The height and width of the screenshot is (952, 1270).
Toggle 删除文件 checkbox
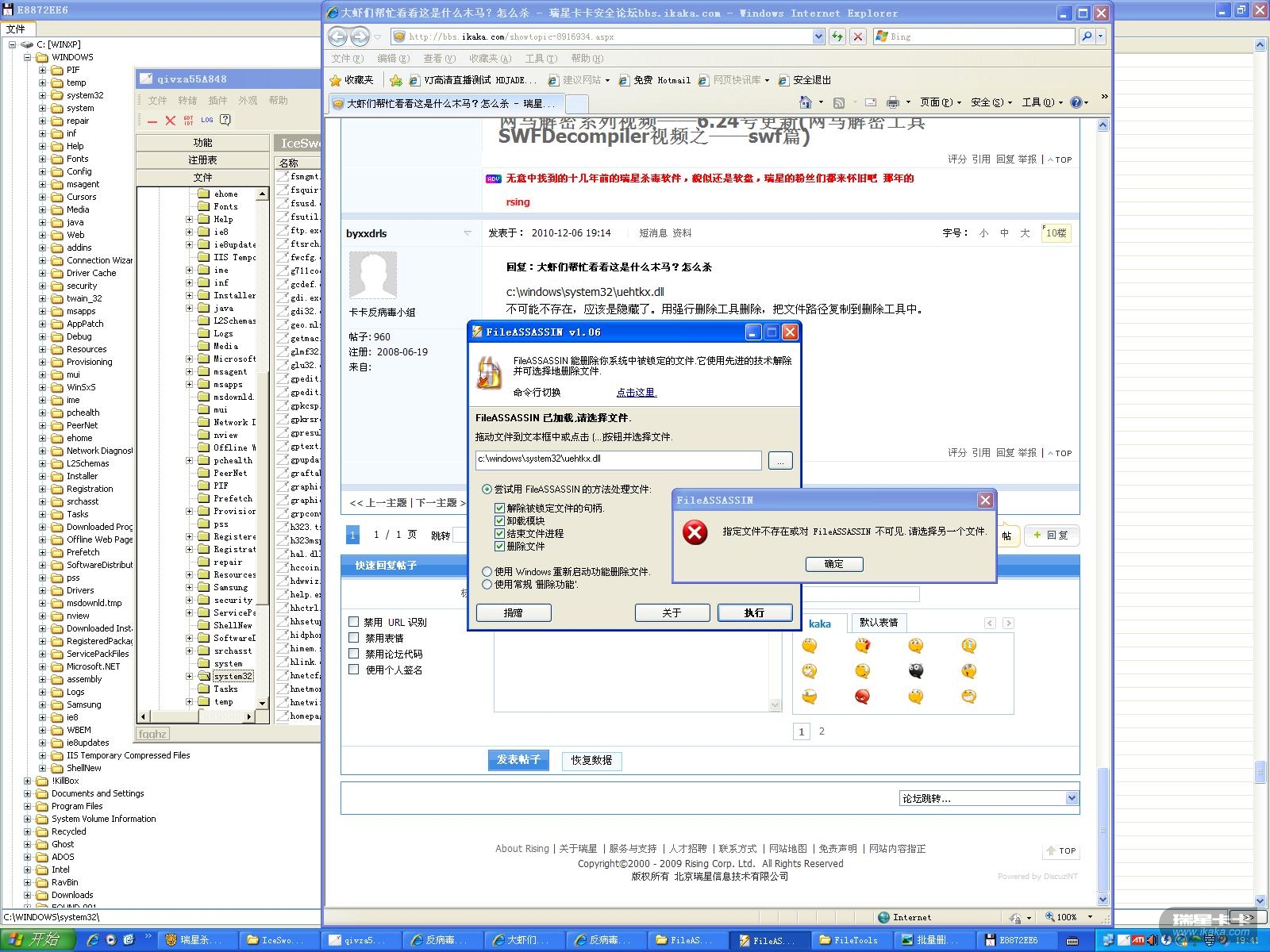point(499,547)
